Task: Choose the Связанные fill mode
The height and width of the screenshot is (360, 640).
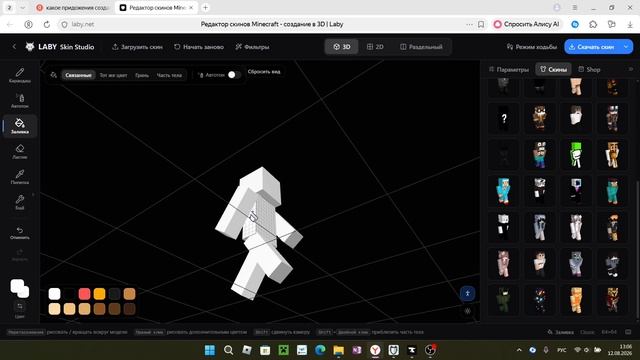Action: coord(78,75)
